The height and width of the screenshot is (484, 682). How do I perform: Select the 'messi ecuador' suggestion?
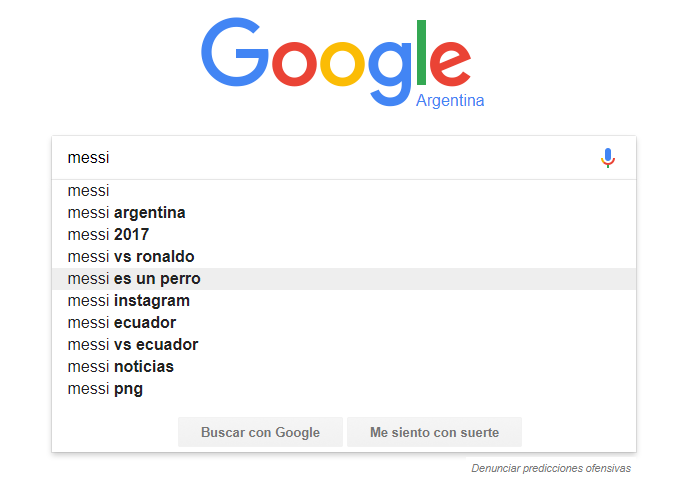coord(344,323)
